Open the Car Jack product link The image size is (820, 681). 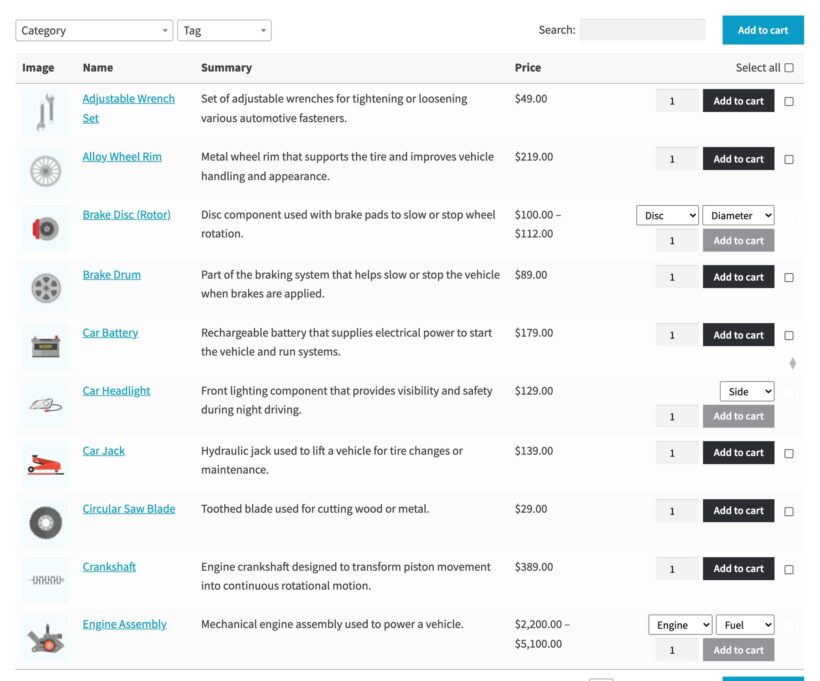[x=104, y=451]
